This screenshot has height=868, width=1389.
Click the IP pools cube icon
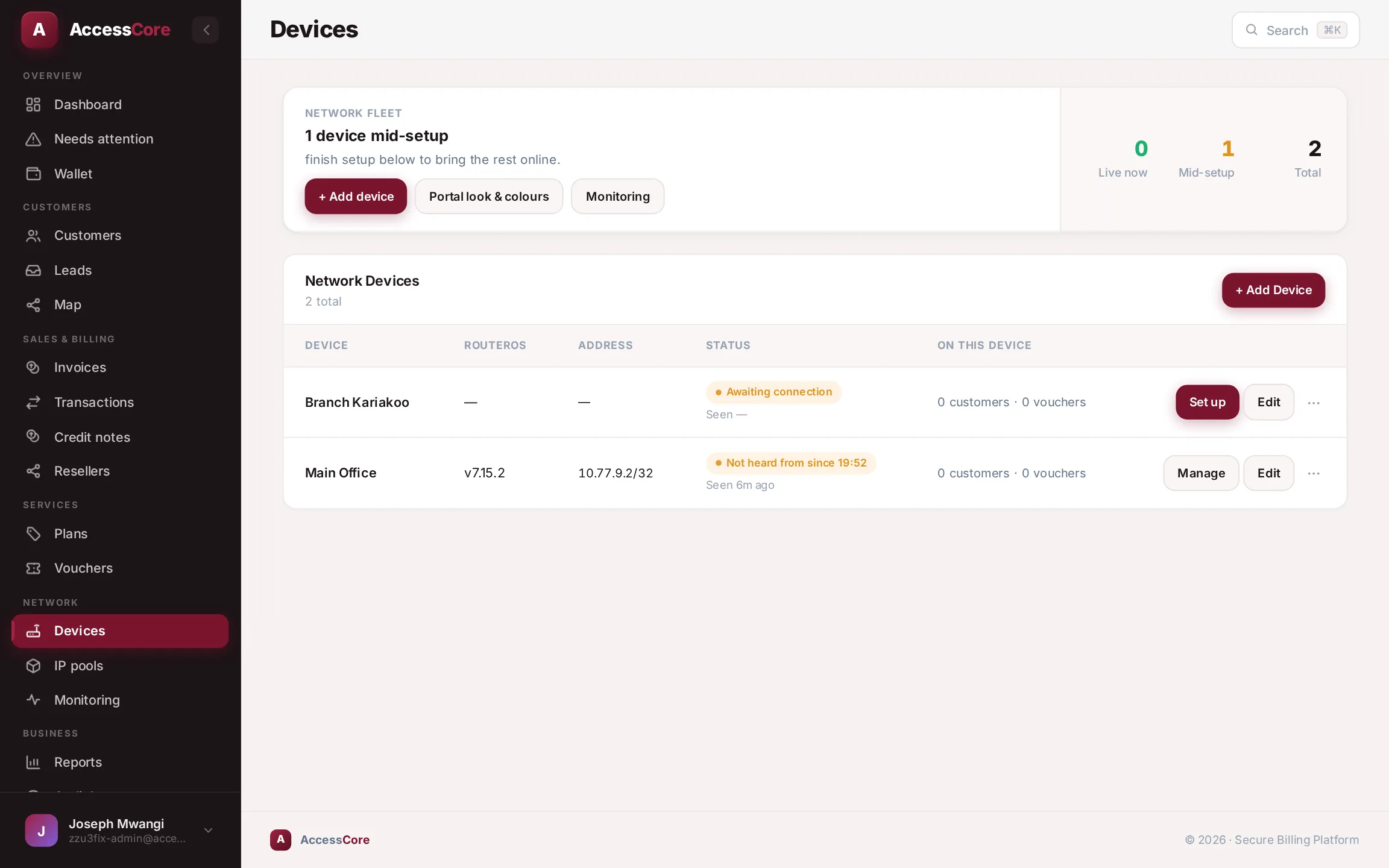pos(33,665)
